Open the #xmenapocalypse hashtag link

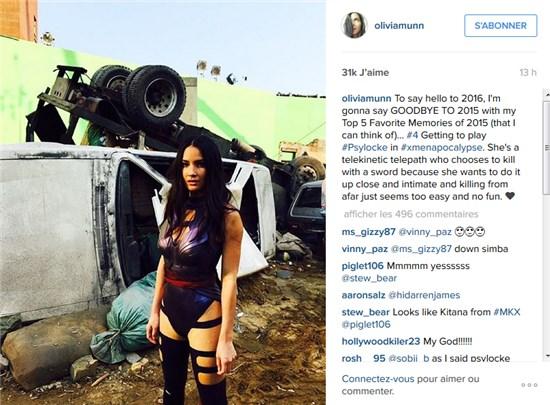(x=441, y=148)
